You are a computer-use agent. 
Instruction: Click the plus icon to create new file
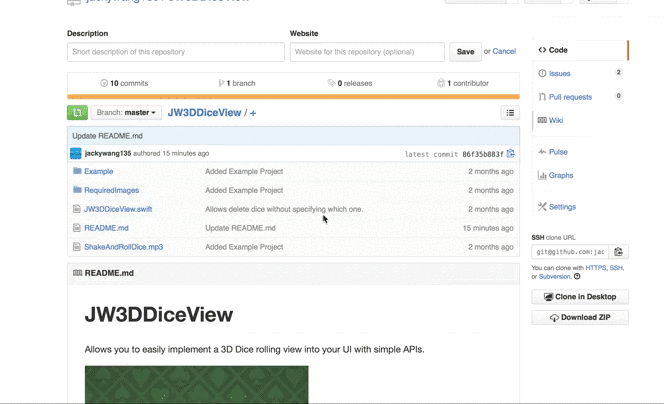coord(253,113)
